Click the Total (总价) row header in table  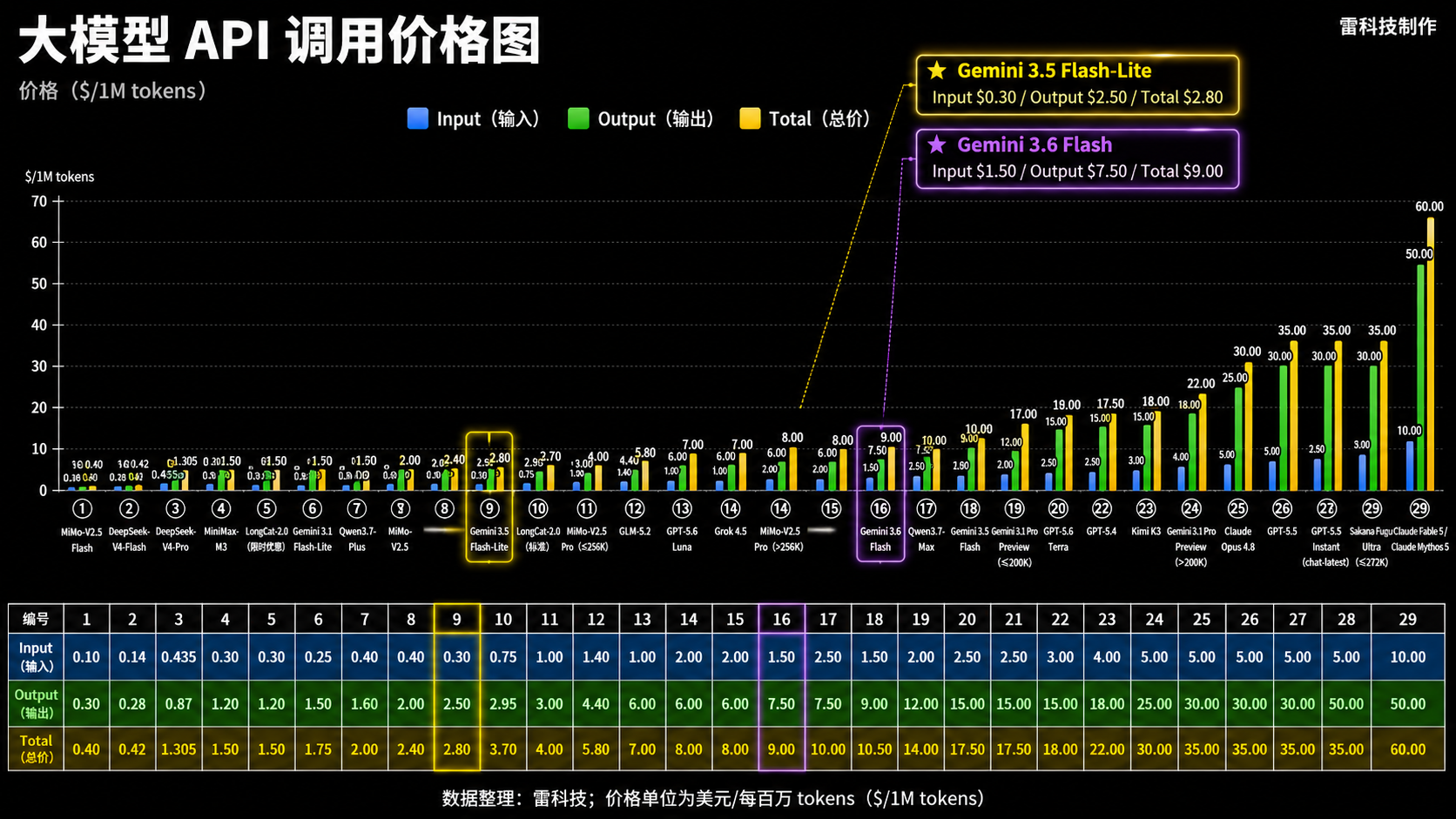[x=36, y=749]
